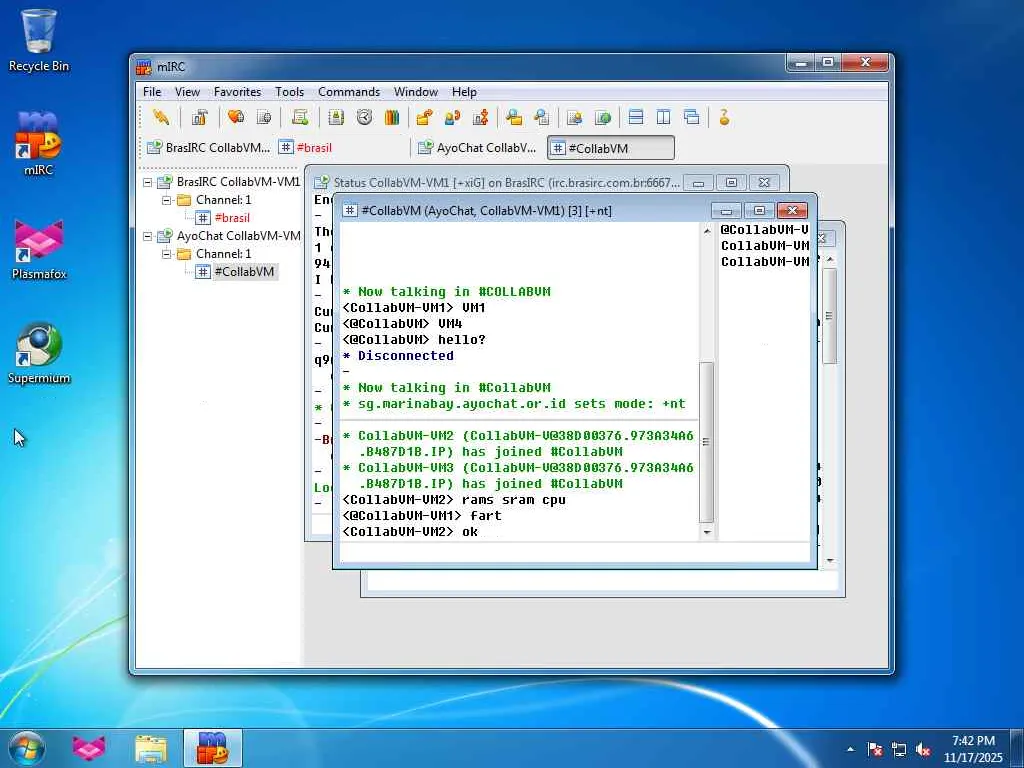The image size is (1024, 768).
Task: Open the URLs List globe icon
Action: pos(603,118)
